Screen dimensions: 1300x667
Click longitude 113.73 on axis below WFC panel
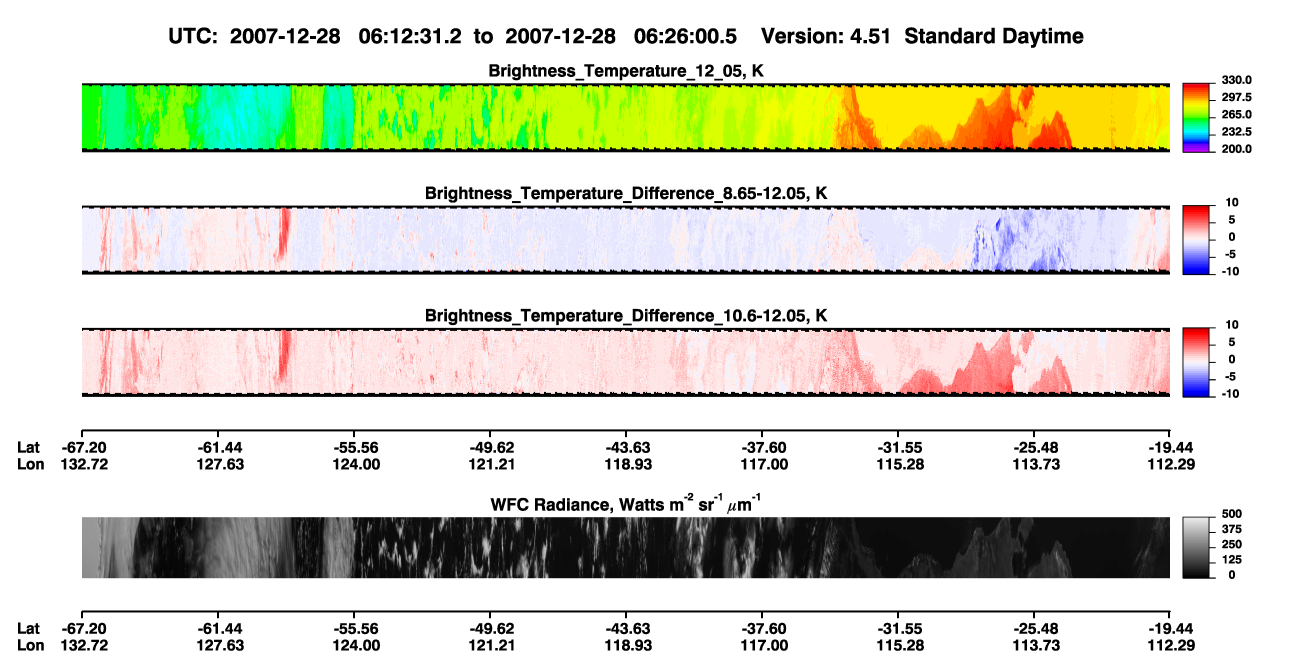[x=1035, y=645]
